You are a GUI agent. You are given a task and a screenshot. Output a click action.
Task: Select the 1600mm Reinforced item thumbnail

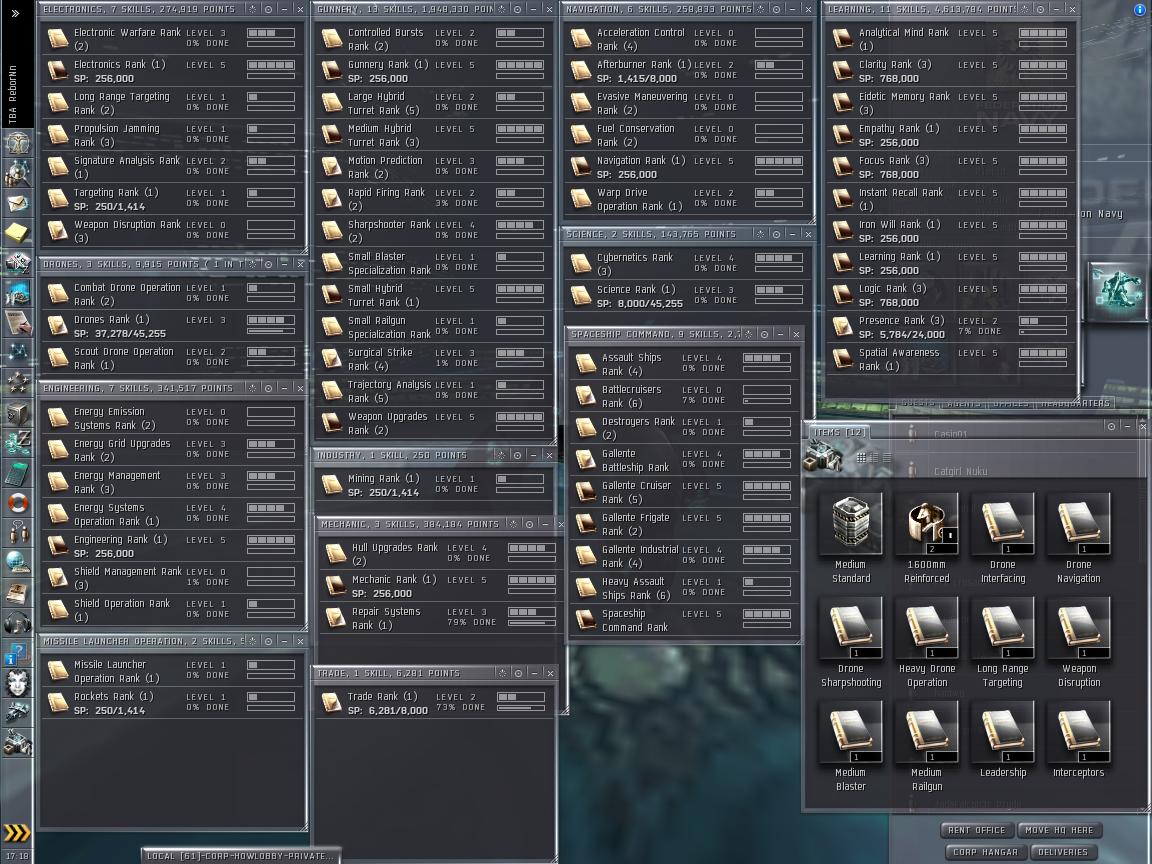click(926, 523)
